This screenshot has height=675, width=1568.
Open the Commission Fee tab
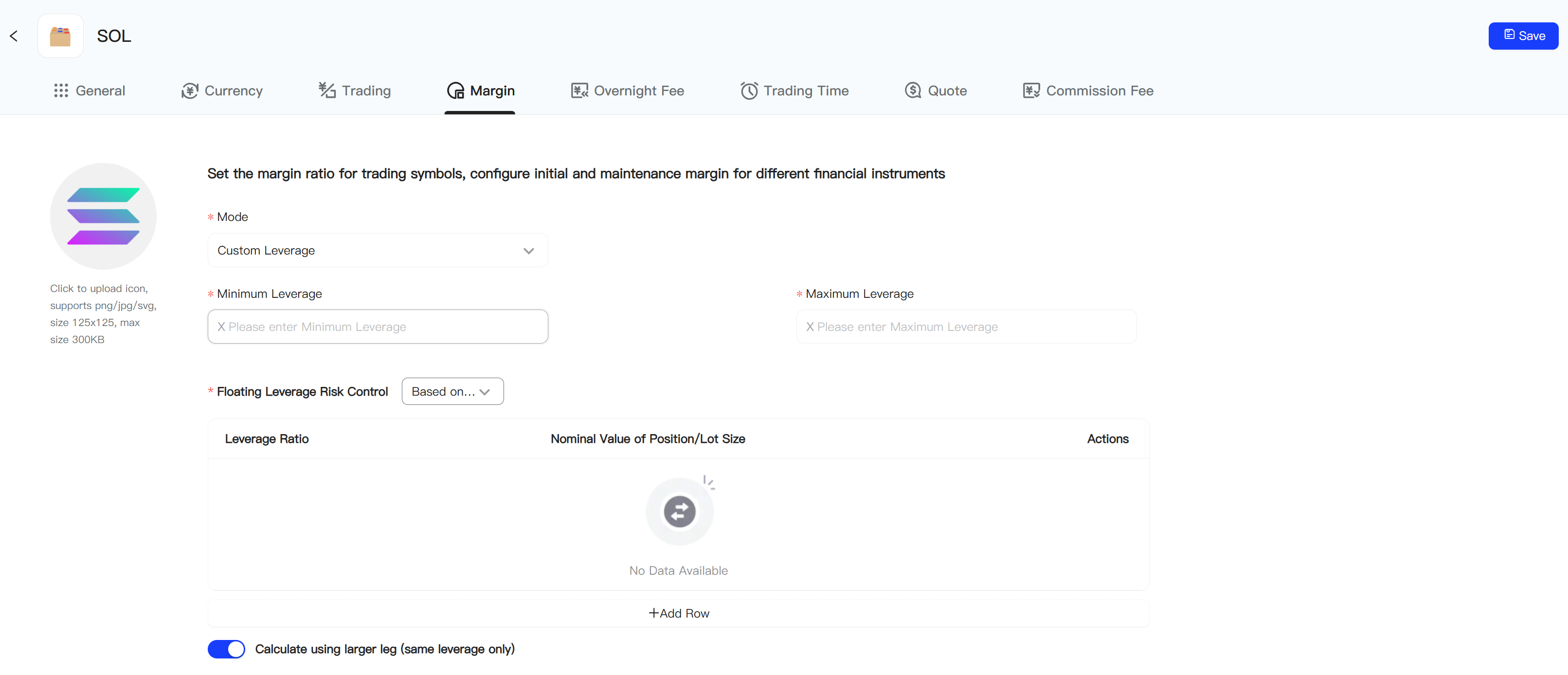pyautogui.click(x=1088, y=91)
